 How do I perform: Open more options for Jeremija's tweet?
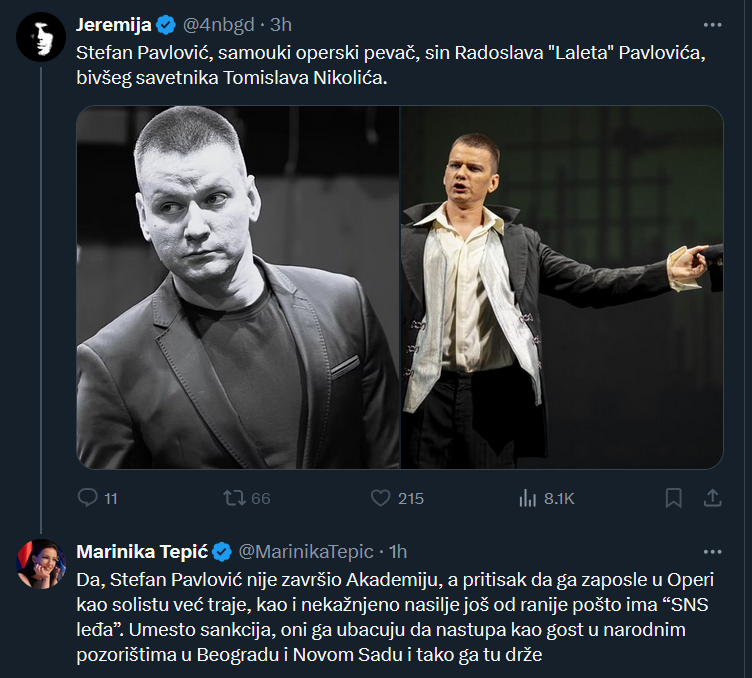(x=712, y=24)
